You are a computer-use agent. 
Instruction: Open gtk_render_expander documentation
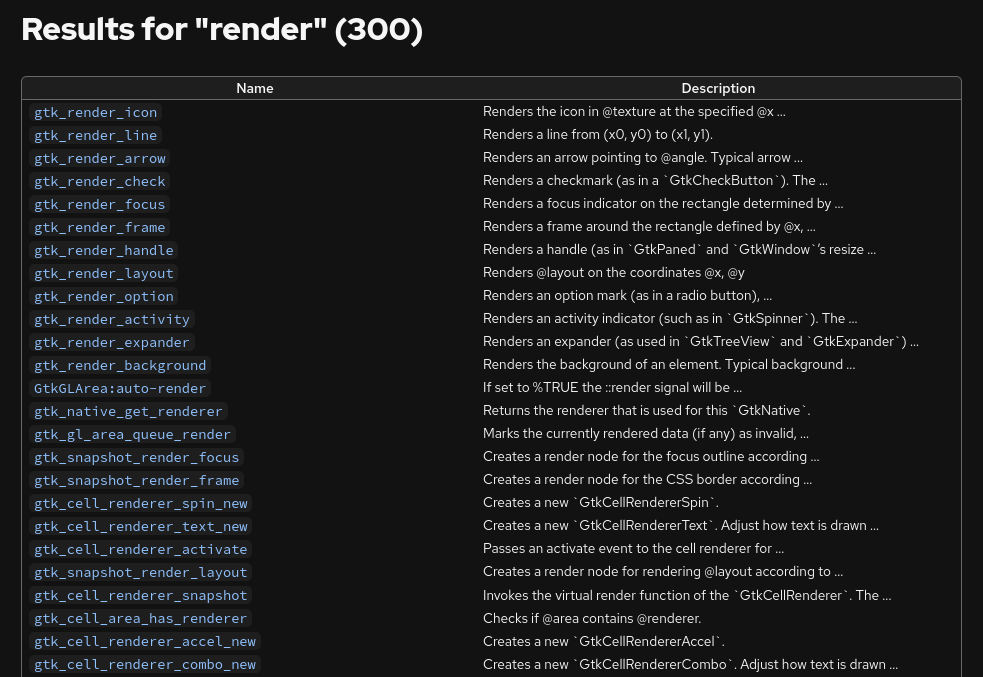pos(112,342)
